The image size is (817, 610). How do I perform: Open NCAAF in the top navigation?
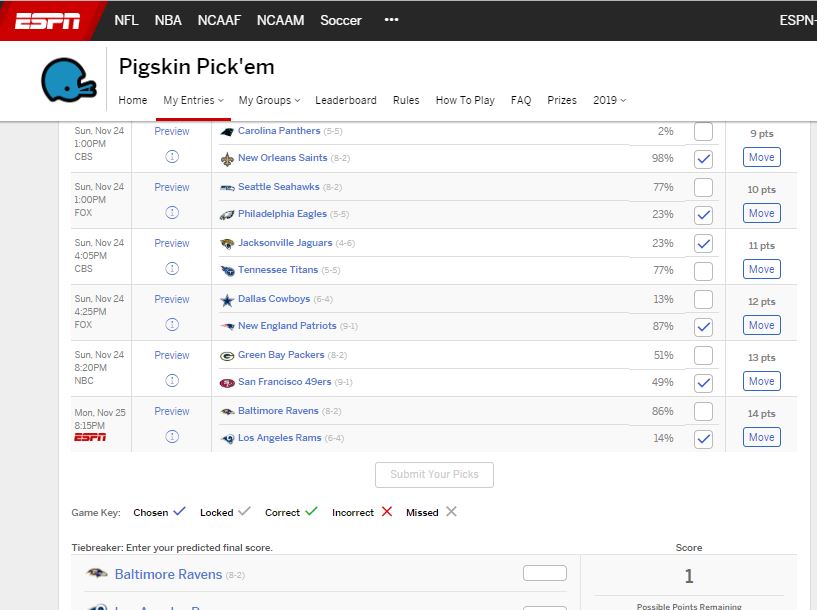click(219, 20)
